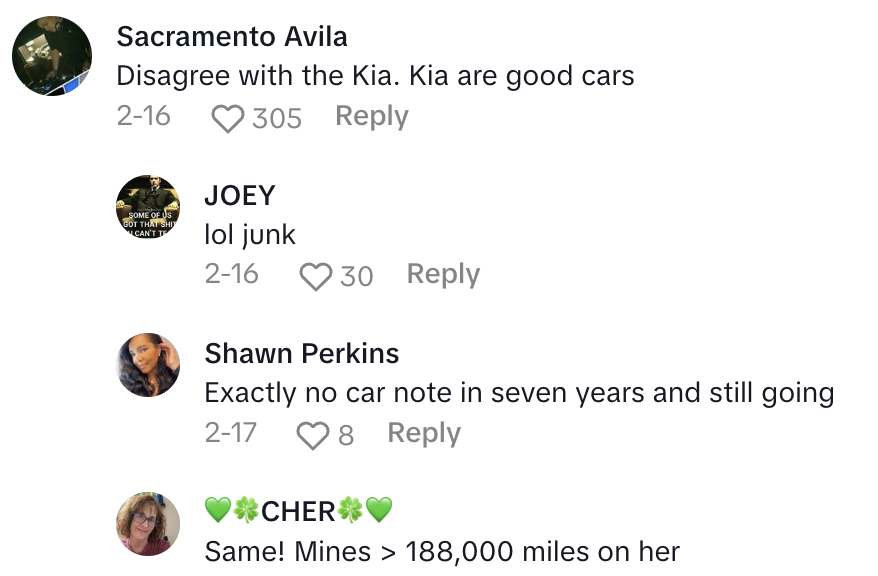Click the 30 like count on JOEY's reply
The width and height of the screenshot is (878, 576).
pos(356,276)
